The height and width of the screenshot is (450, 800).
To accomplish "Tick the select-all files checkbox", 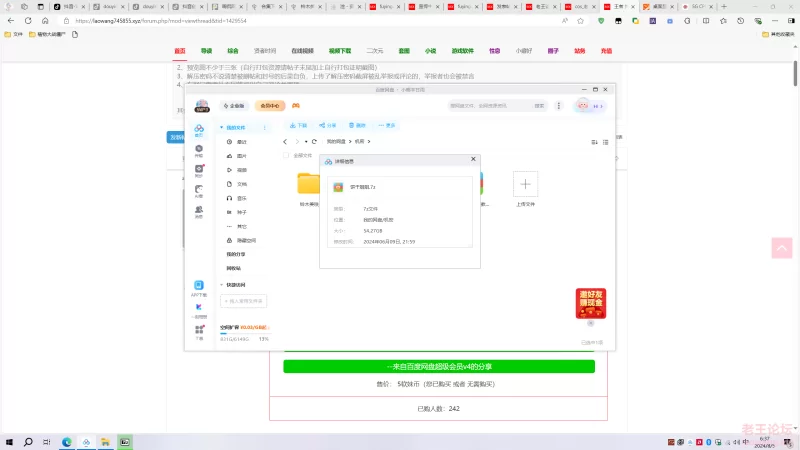I will [286, 156].
